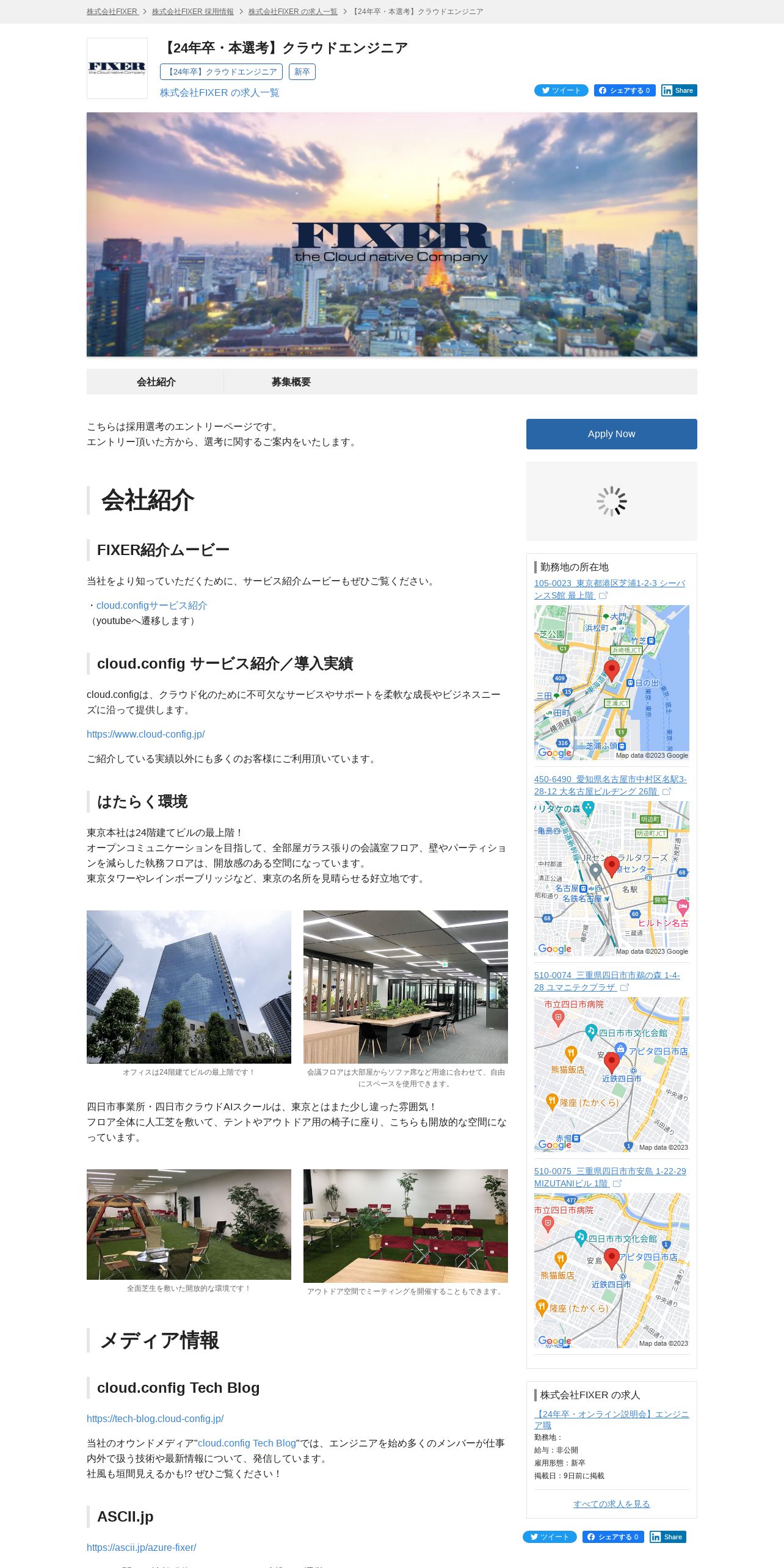Click the tent on artificial grass photo

click(x=189, y=1225)
